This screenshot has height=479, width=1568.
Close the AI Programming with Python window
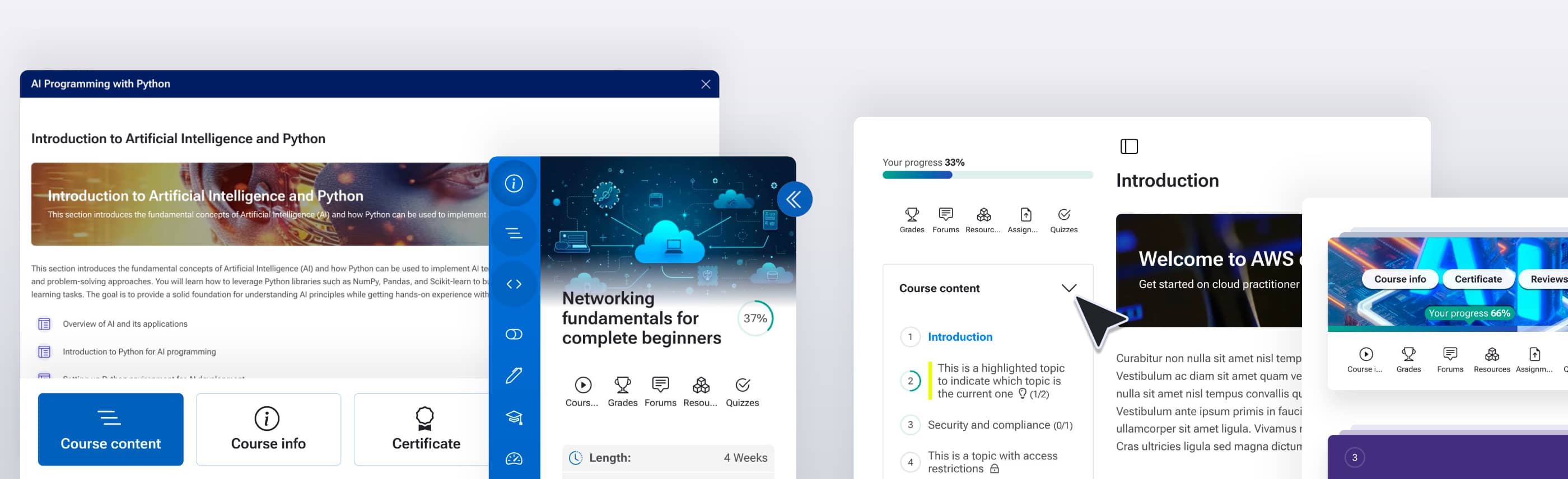[706, 84]
